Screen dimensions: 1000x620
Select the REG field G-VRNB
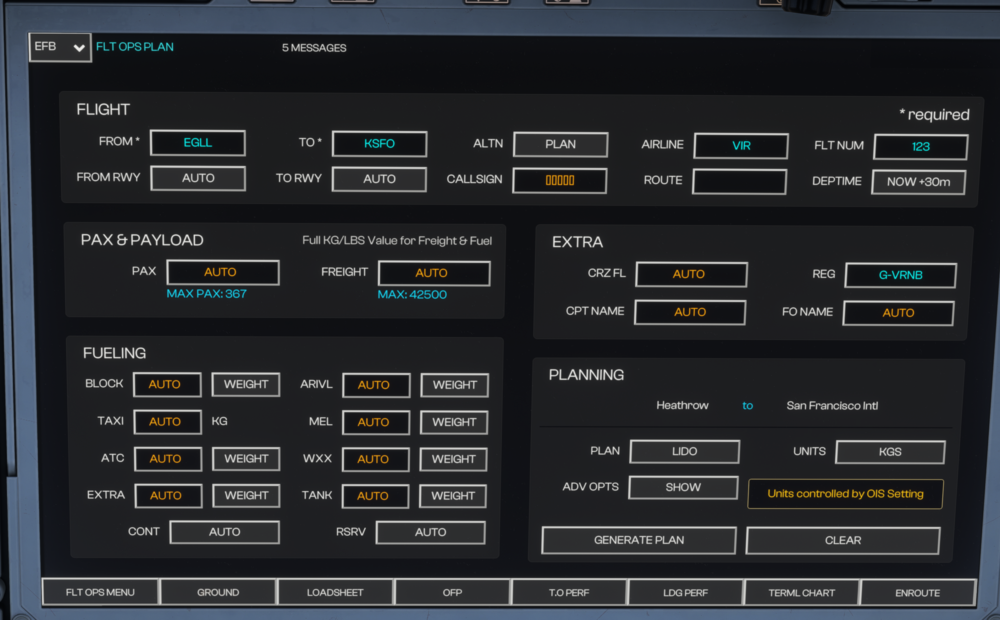click(x=900, y=275)
